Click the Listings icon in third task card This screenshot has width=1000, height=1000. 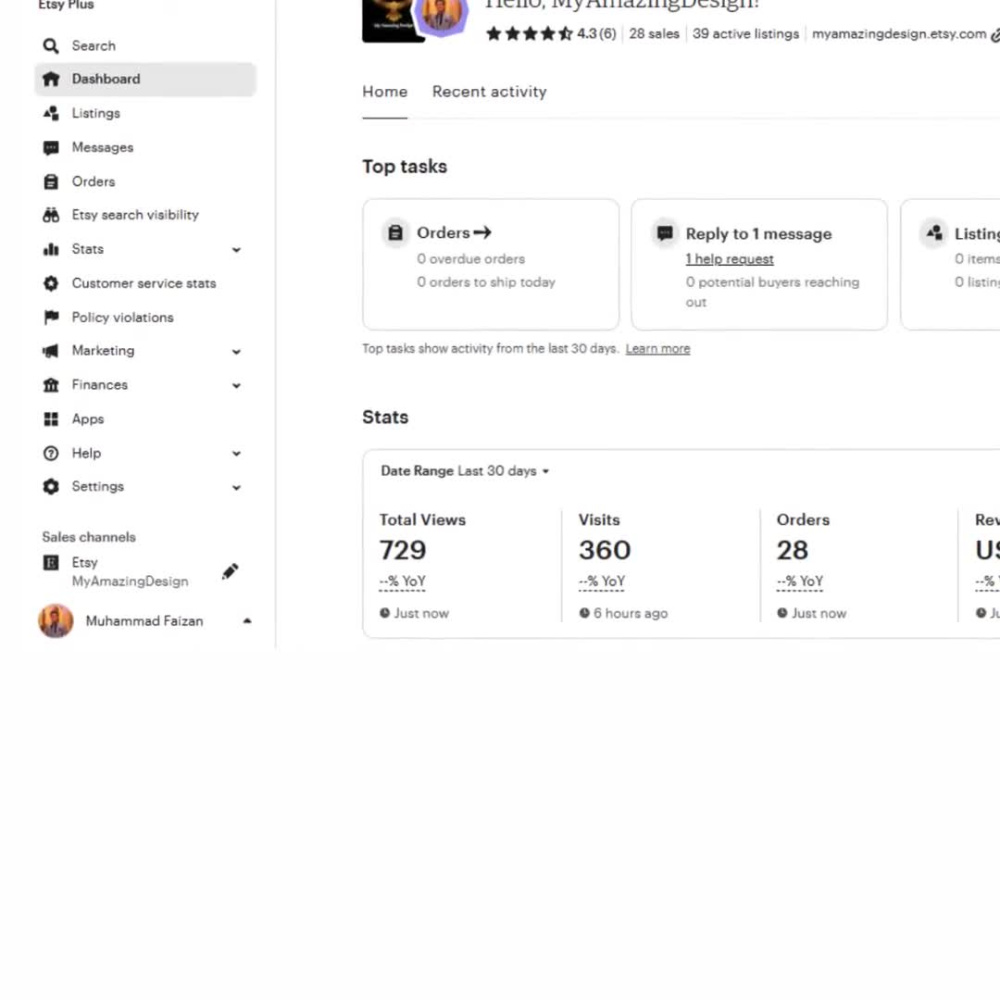point(934,233)
